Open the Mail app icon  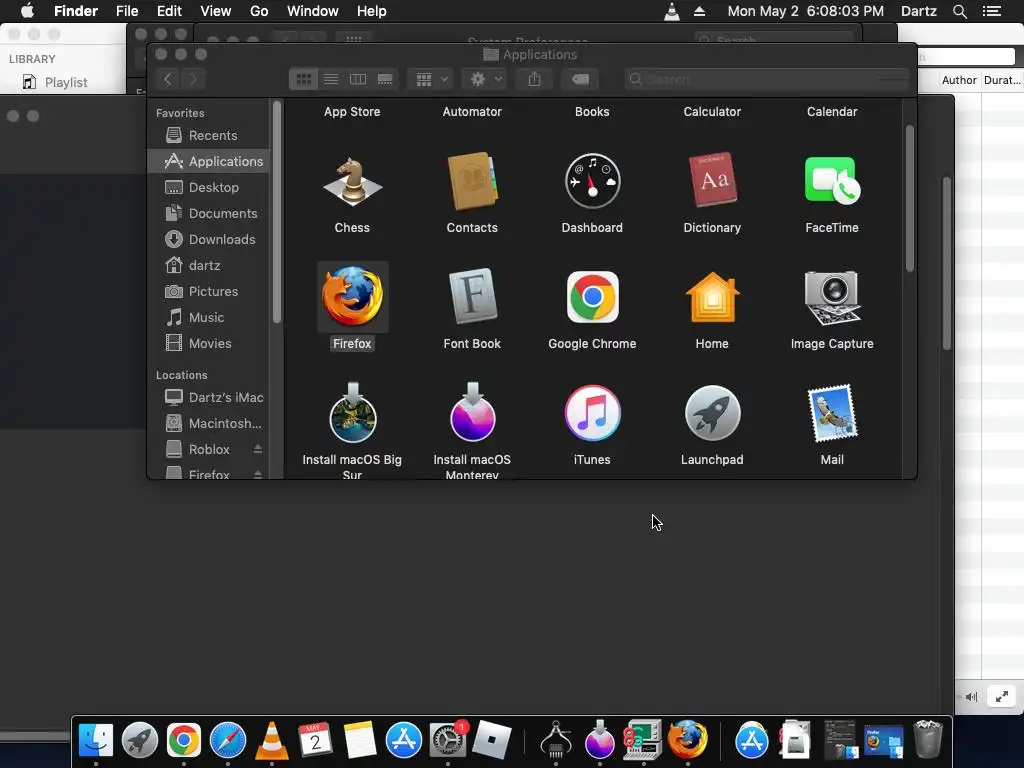pos(832,413)
